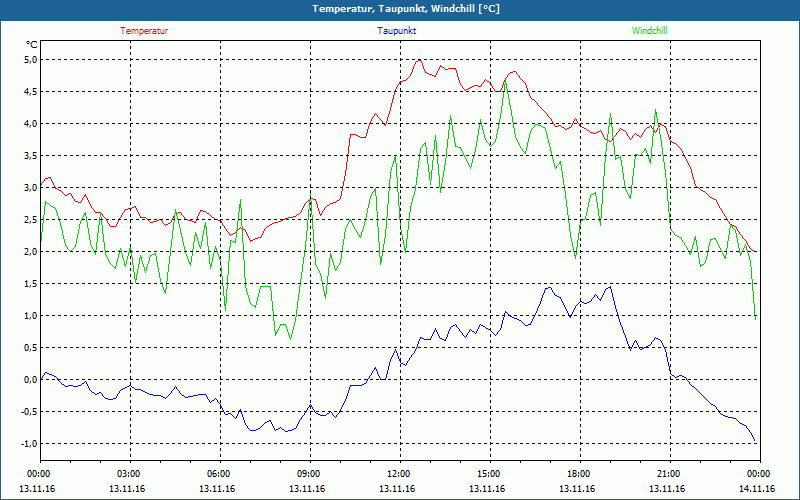Click the 2,5 y-axis value
The image size is (800, 500).
31,219
